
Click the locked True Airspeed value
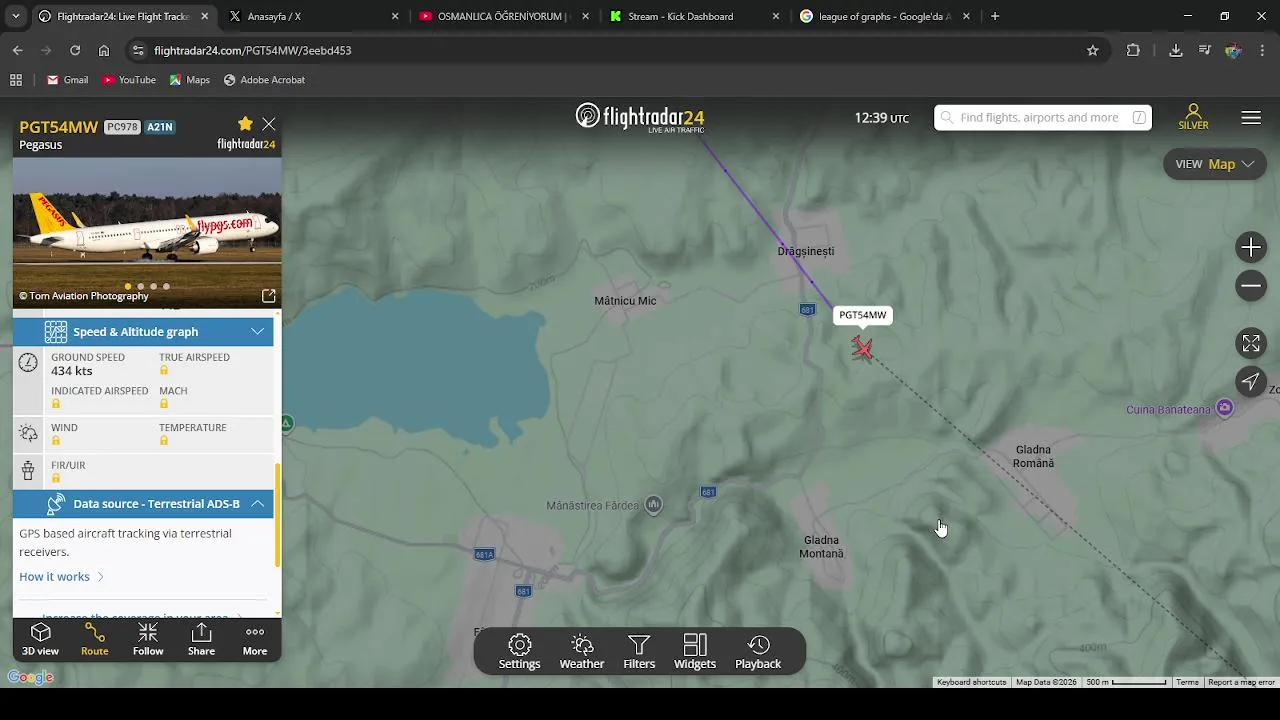pos(164,371)
